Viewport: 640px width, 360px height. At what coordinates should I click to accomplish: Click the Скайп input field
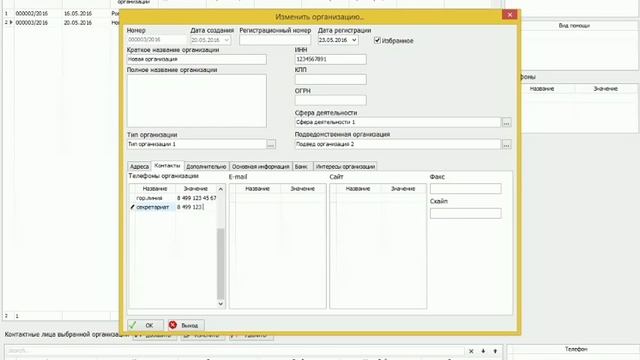click(465, 213)
